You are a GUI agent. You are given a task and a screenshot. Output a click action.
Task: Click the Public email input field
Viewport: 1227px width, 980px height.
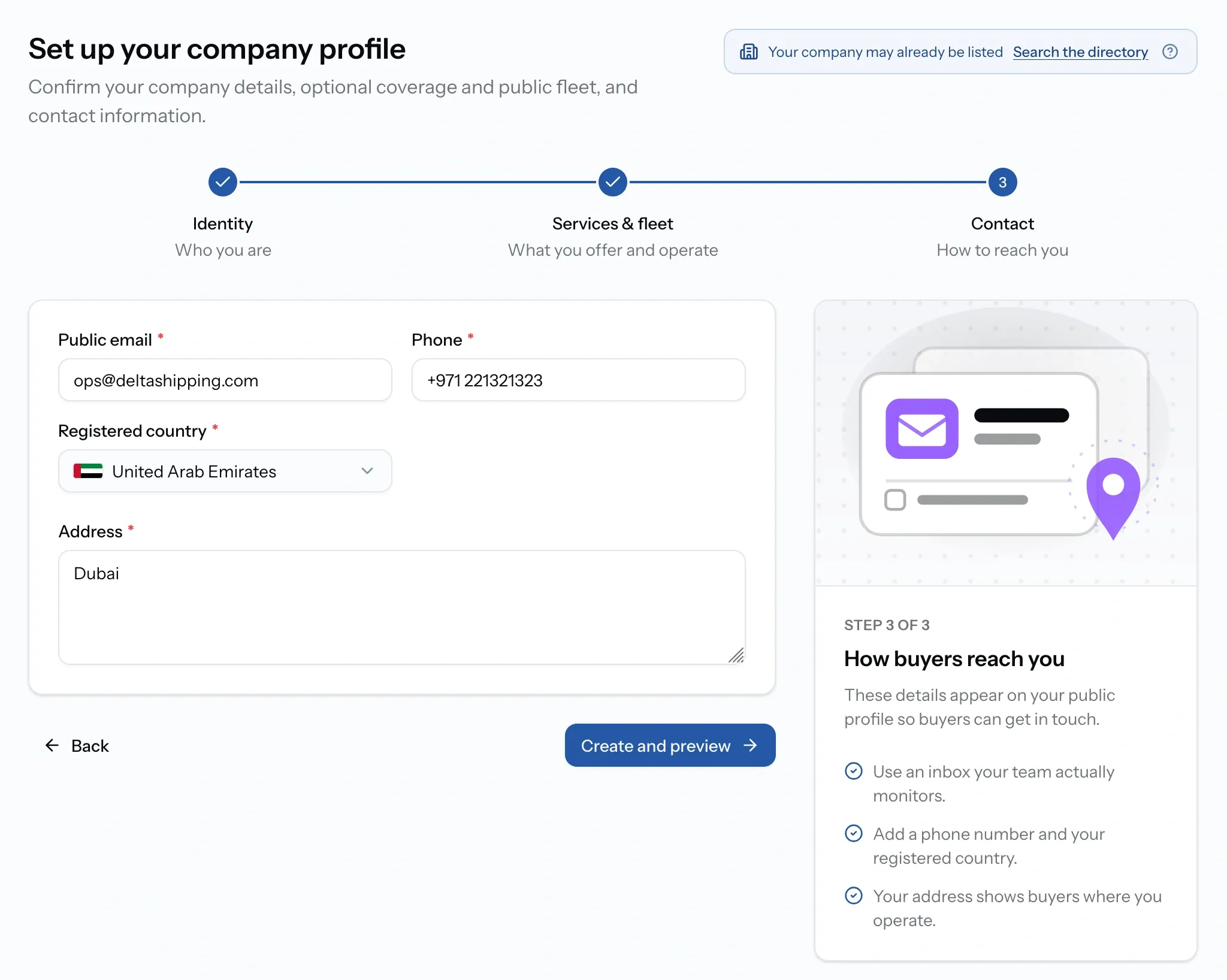(x=225, y=380)
